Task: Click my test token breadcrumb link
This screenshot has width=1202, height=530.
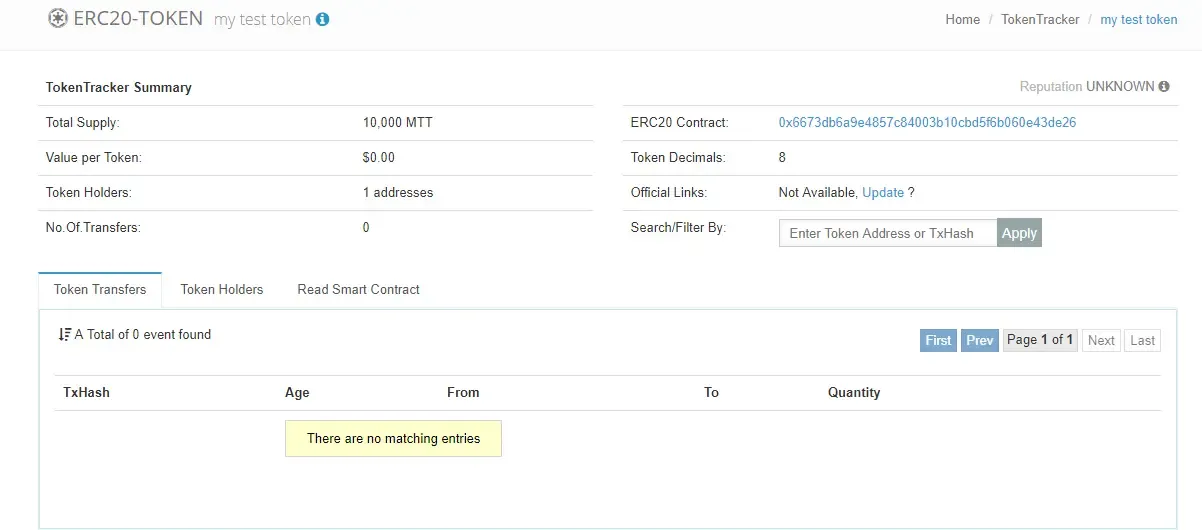Action: (x=1139, y=19)
